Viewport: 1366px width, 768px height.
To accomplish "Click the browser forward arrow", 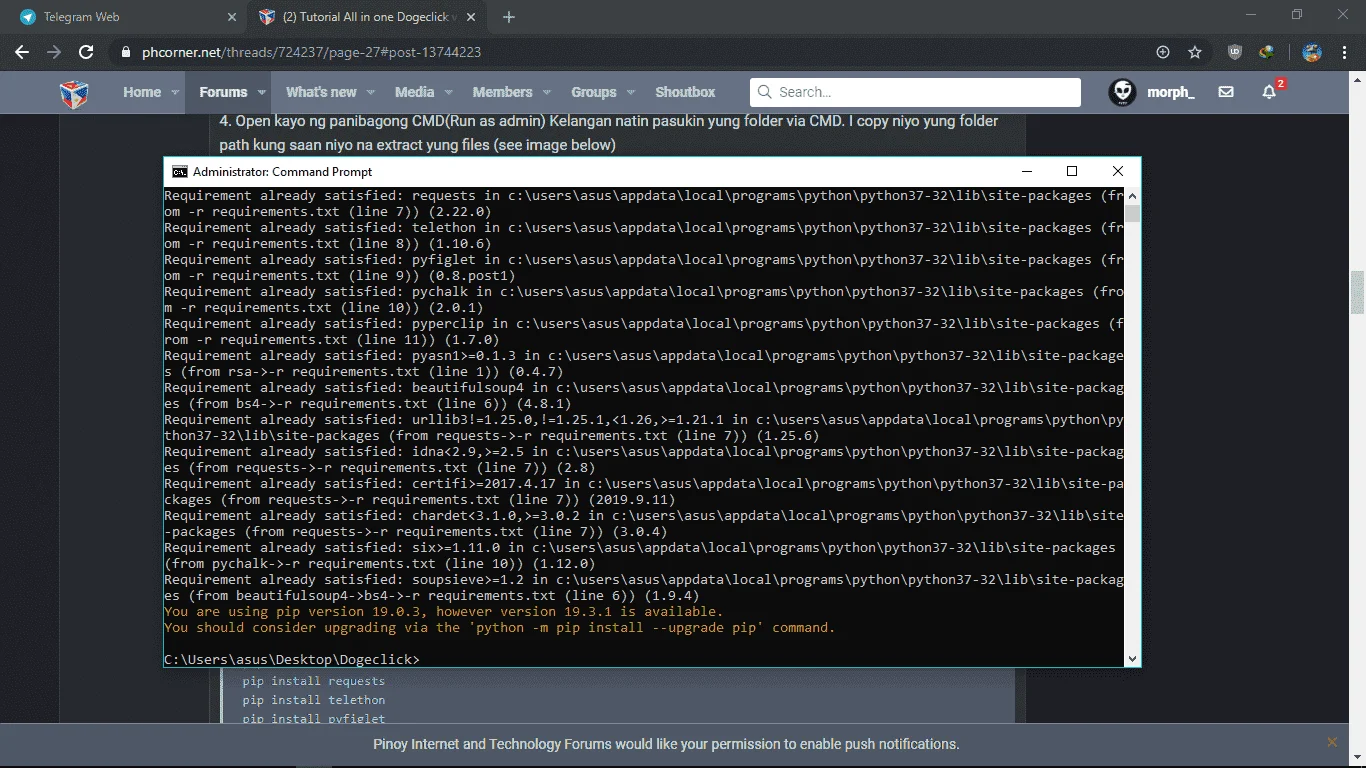I will [54, 52].
